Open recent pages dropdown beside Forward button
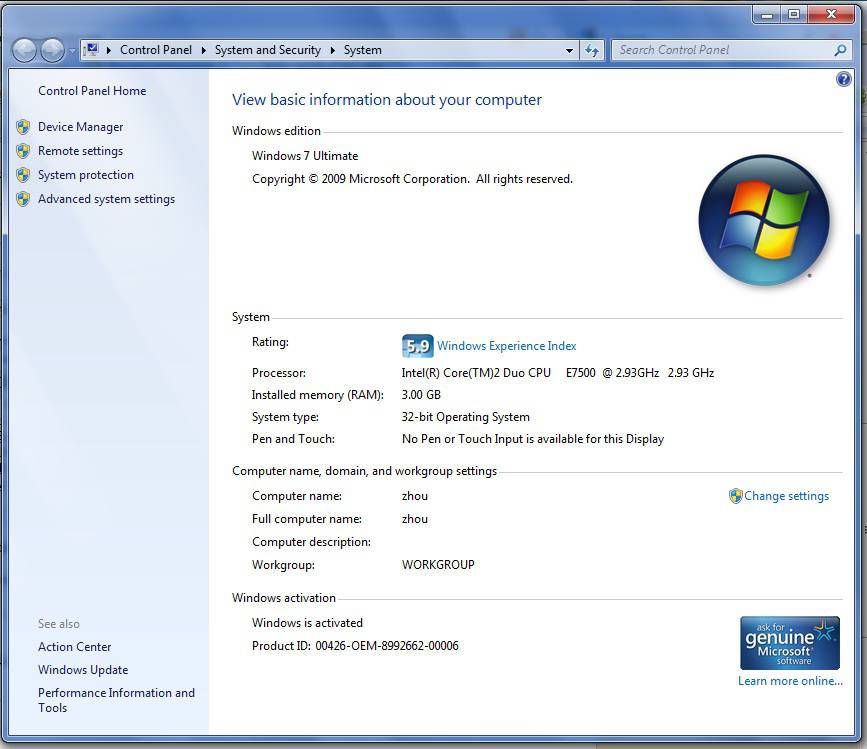The height and width of the screenshot is (749, 867). (72, 51)
